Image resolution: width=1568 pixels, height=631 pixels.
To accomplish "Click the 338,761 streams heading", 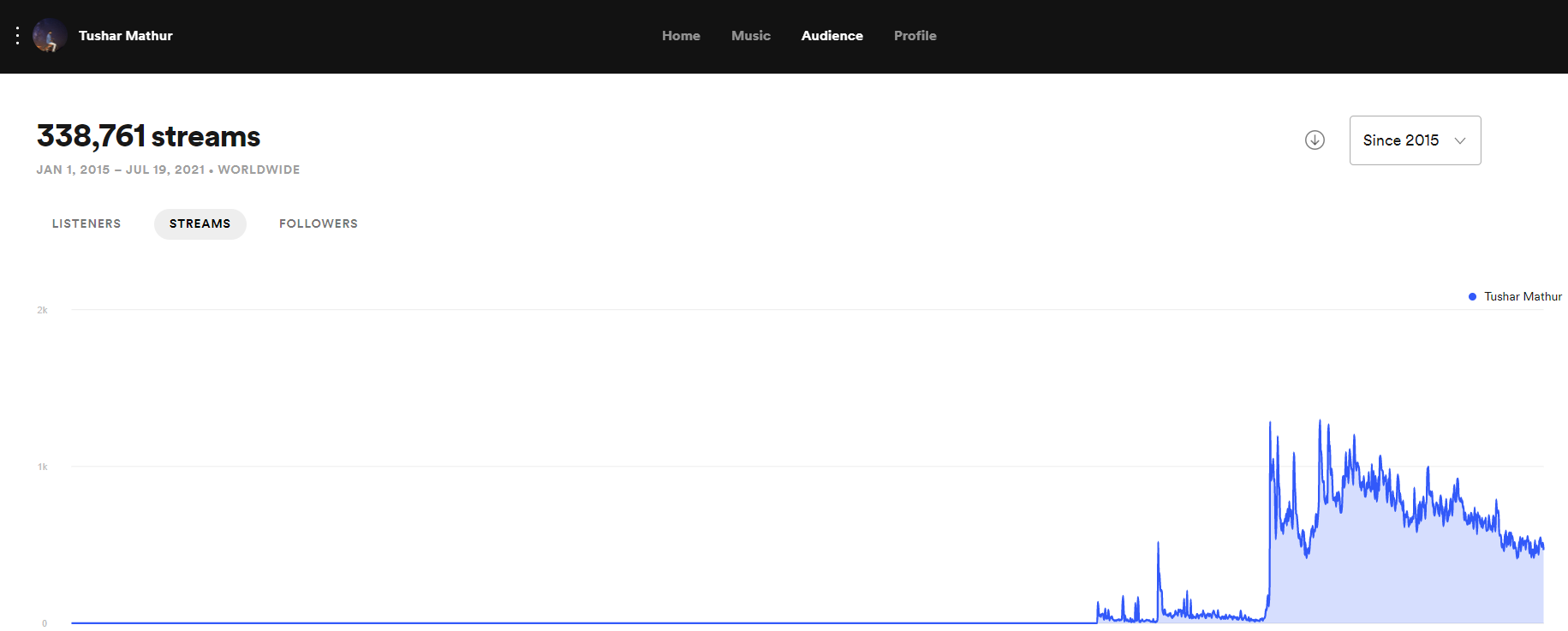I will [148, 136].
